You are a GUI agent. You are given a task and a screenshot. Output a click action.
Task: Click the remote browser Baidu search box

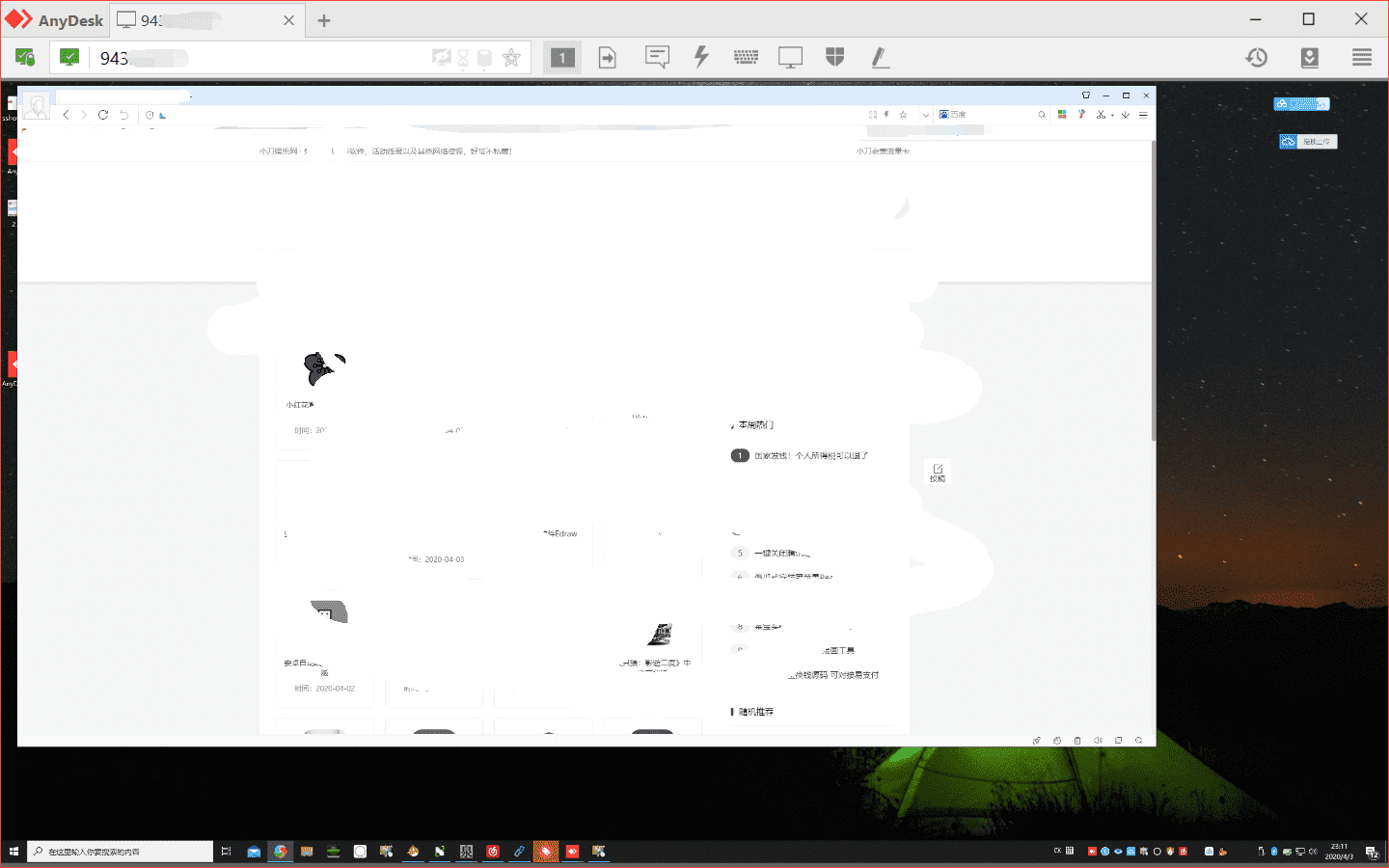click(994, 115)
